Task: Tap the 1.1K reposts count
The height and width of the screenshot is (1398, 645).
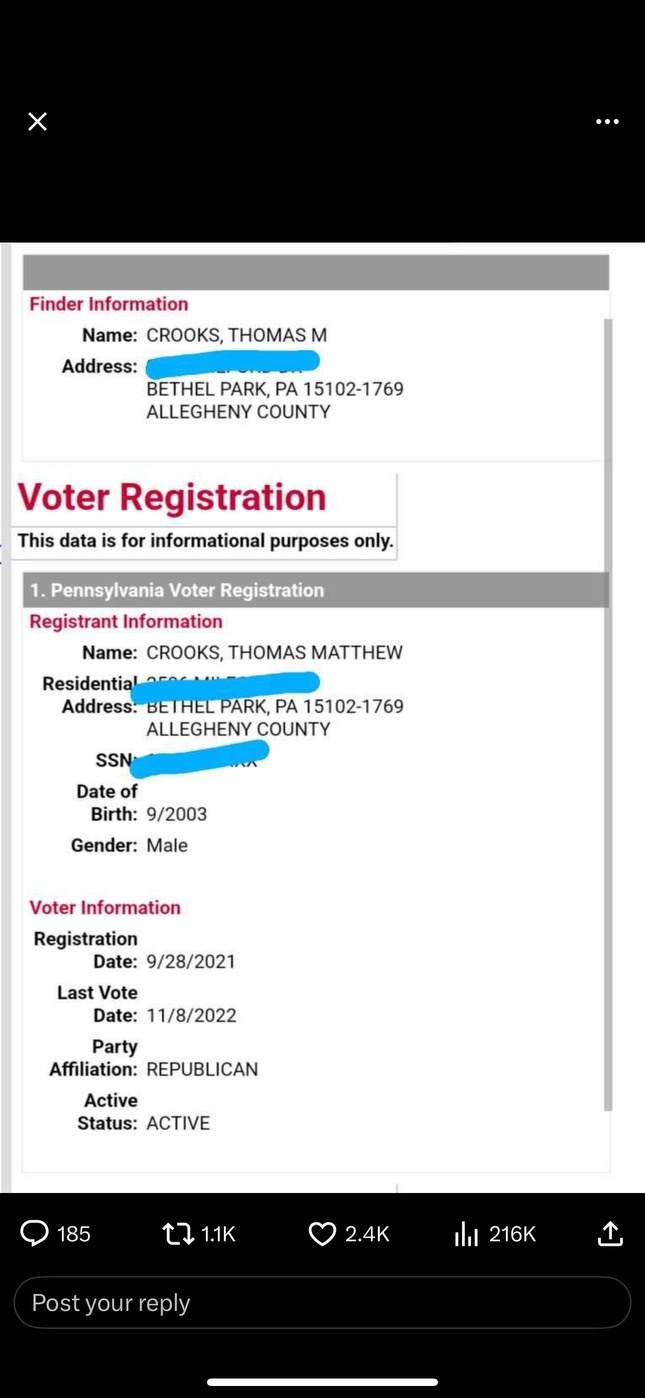Action: click(x=218, y=1235)
